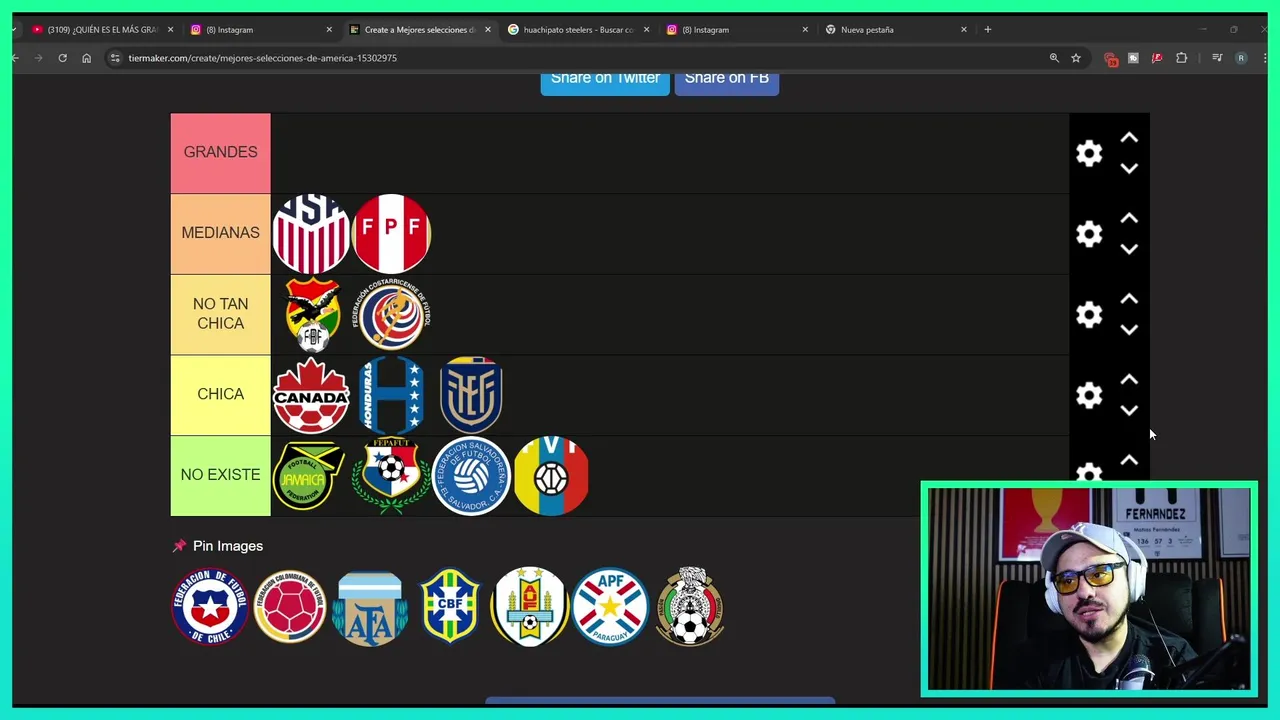Pick the Colombia federation crest
The width and height of the screenshot is (1280, 720).
(290, 606)
